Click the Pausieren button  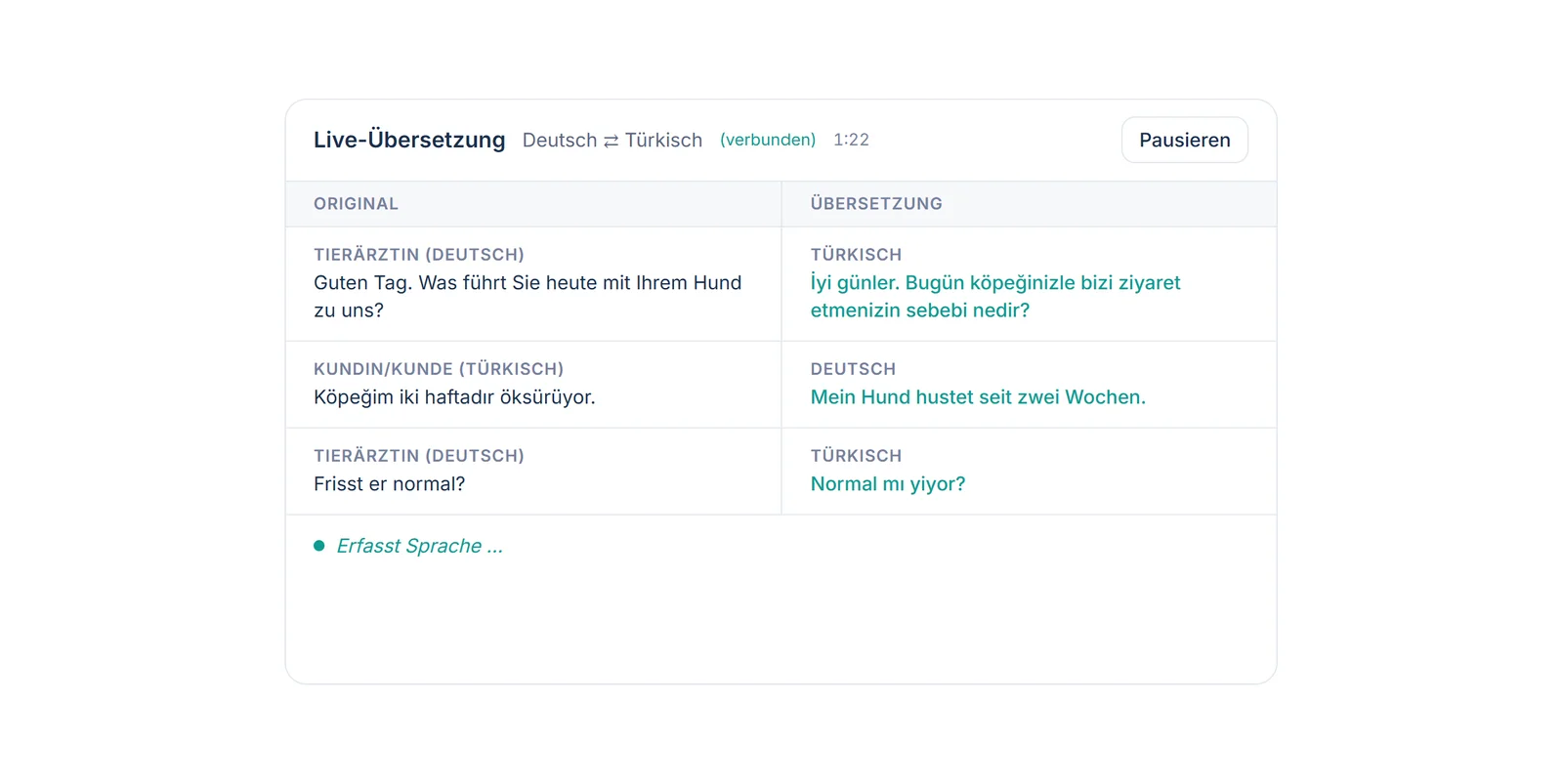1184,140
